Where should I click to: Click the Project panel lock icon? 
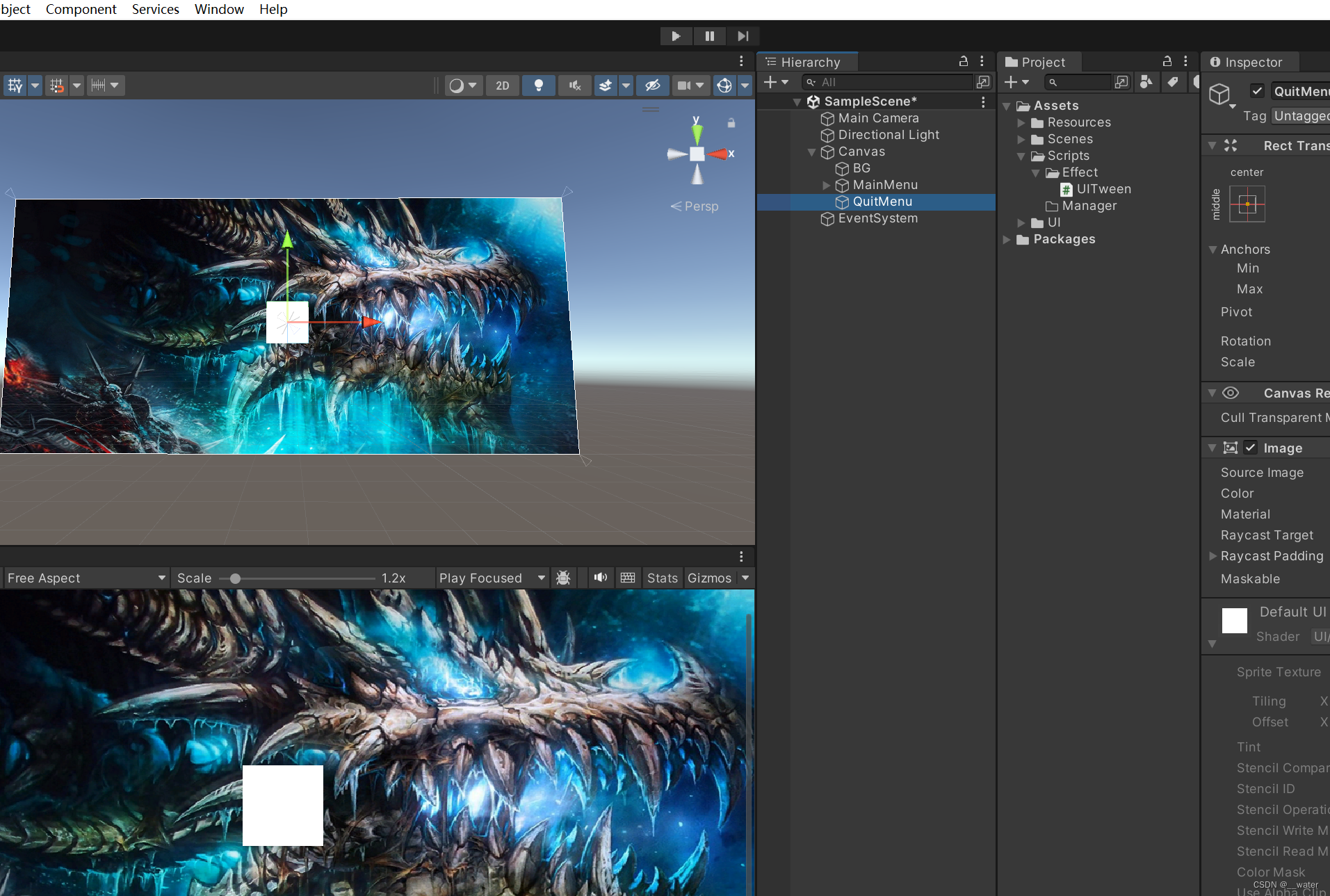1167,61
